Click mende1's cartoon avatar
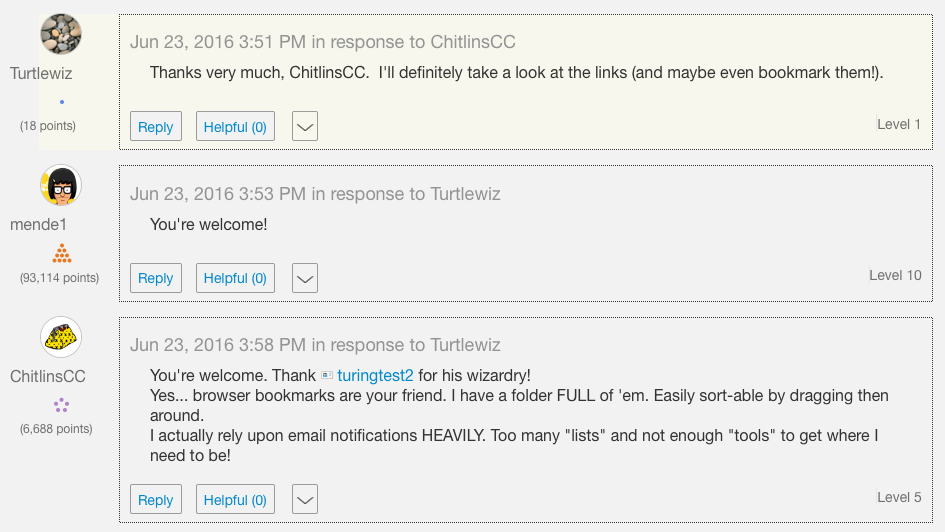This screenshot has height=532, width=945. 61,186
